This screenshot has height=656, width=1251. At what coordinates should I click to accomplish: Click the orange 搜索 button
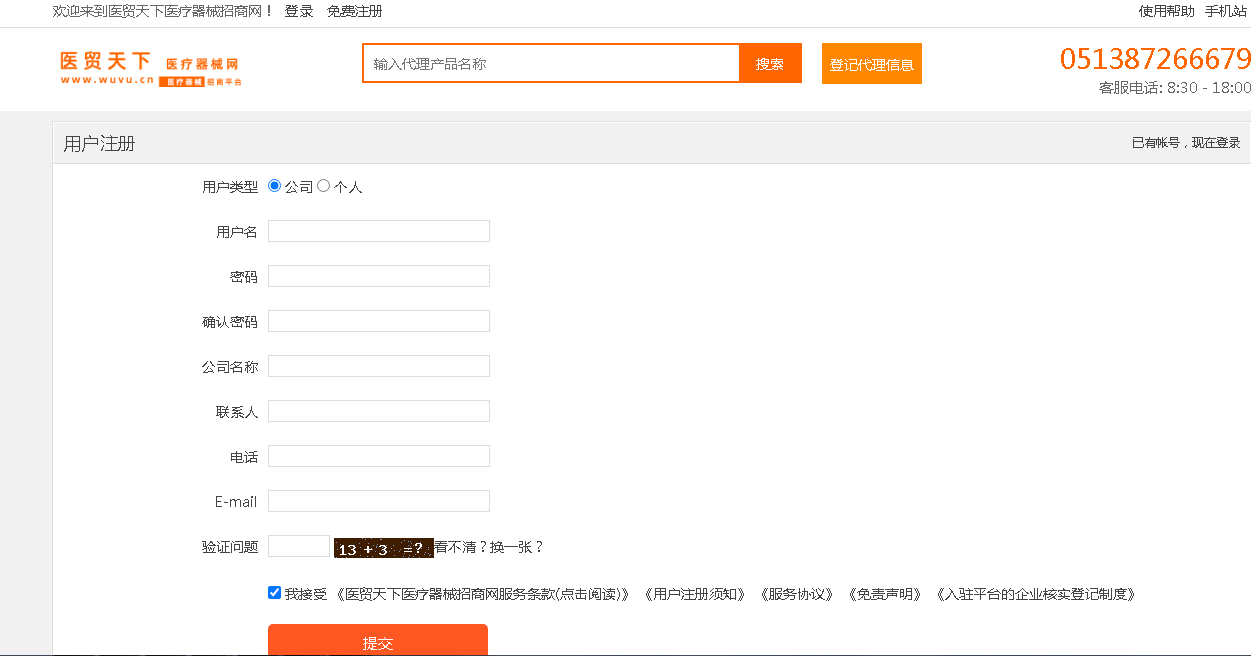770,64
